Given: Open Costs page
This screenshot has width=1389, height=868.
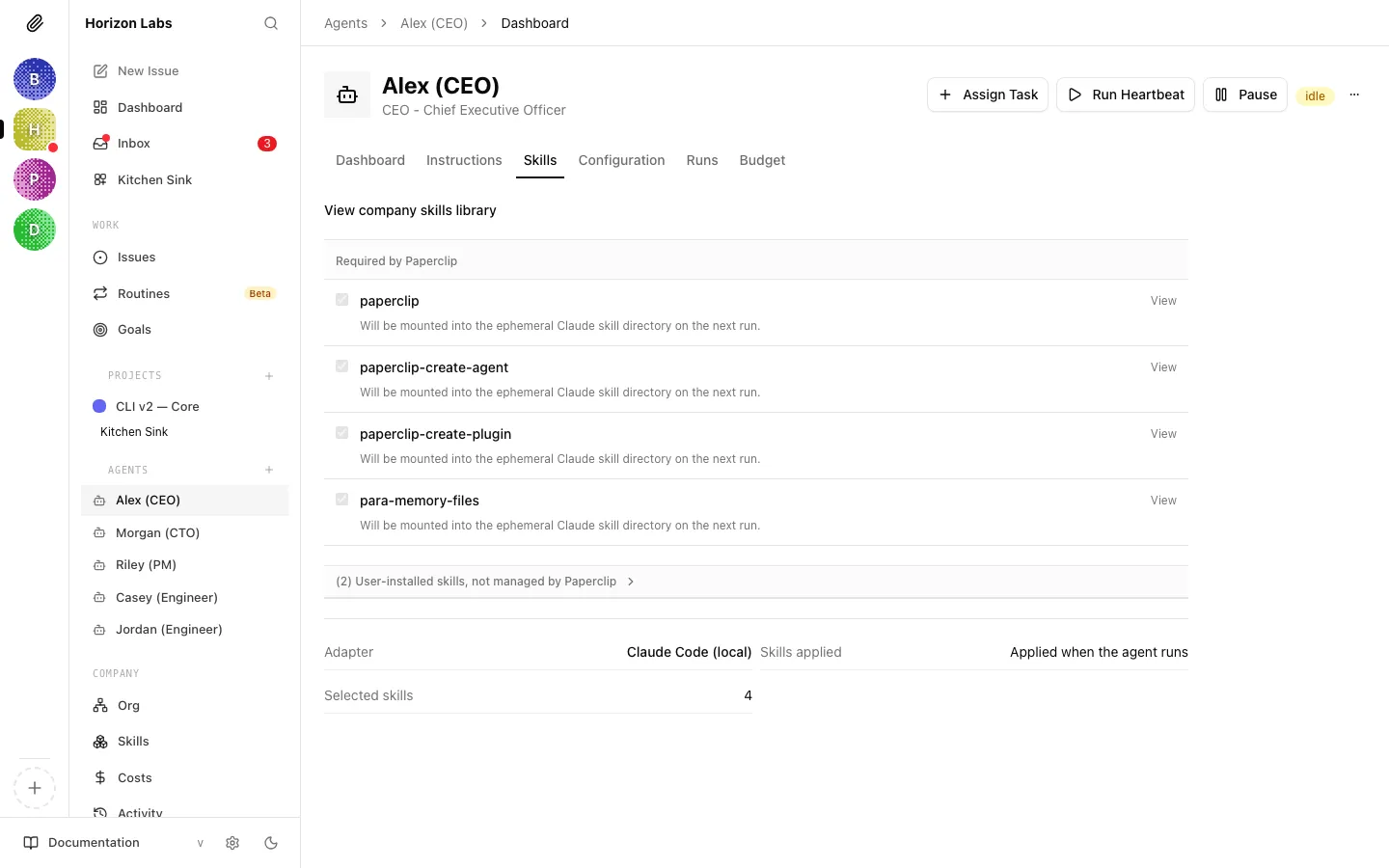Looking at the screenshot, I should coord(185,778).
